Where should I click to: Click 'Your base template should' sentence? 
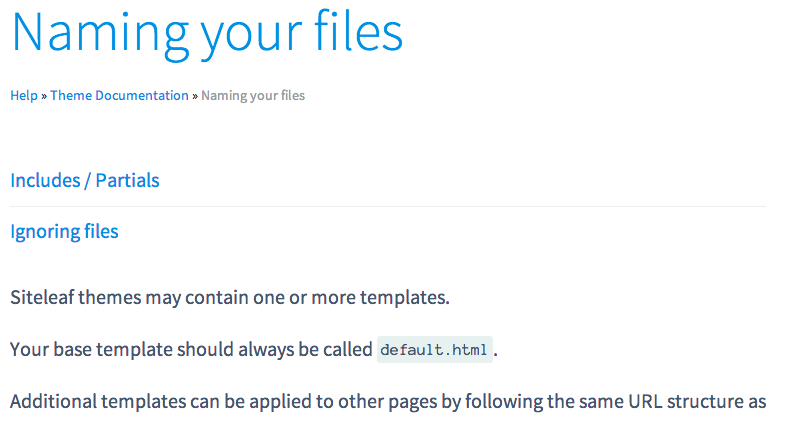pyautogui.click(x=254, y=349)
